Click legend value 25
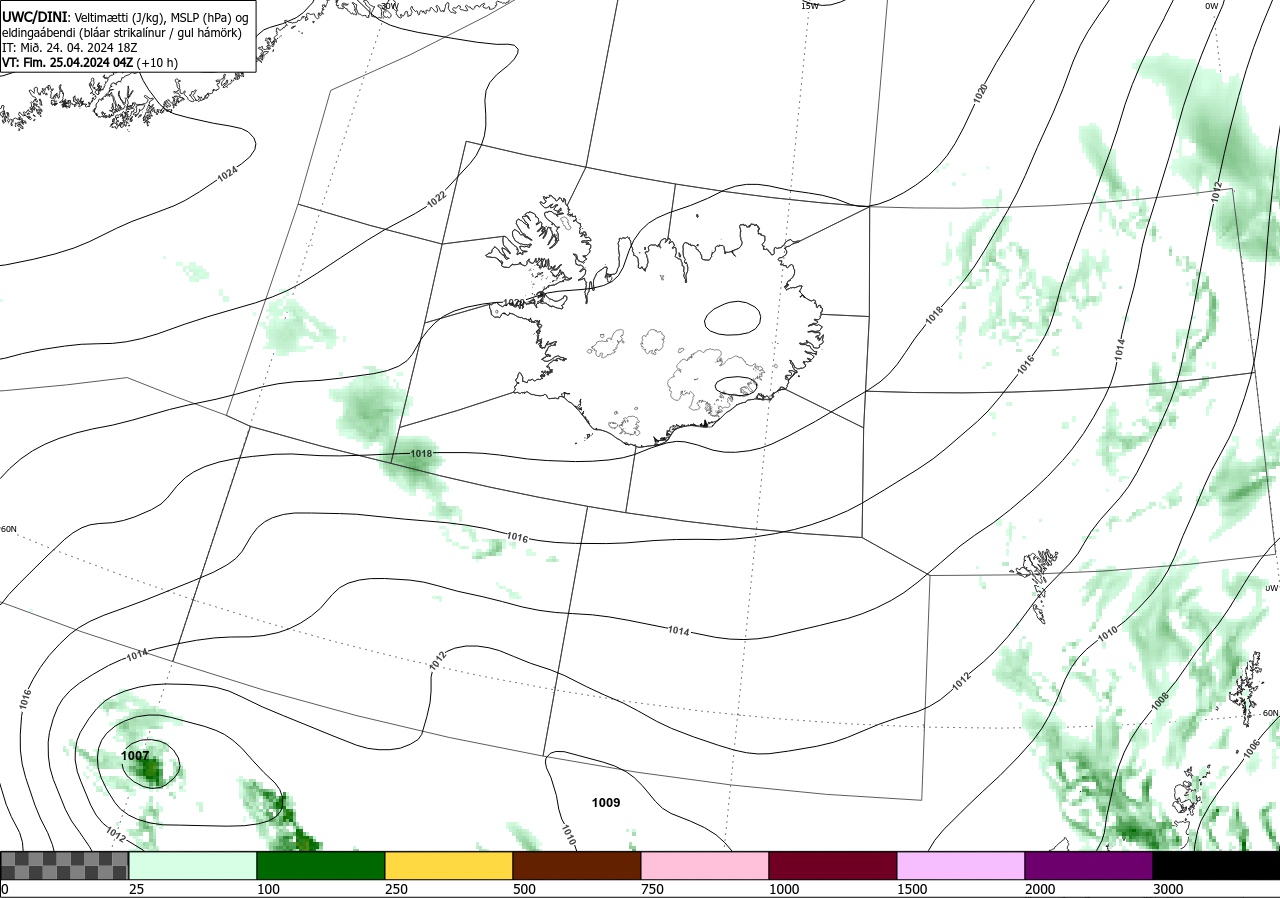Viewport: 1280px width, 898px height. (x=136, y=889)
